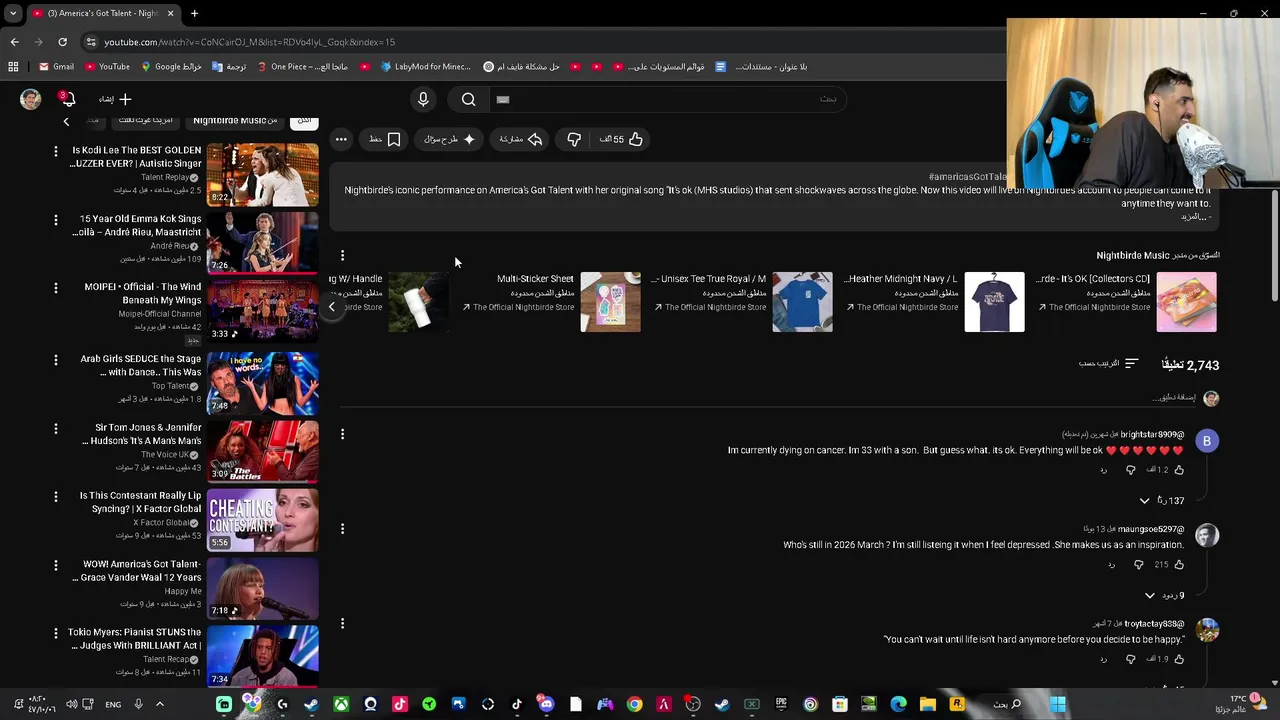Go back in browser history
Screen dimensions: 1280x720
[x=14, y=42]
